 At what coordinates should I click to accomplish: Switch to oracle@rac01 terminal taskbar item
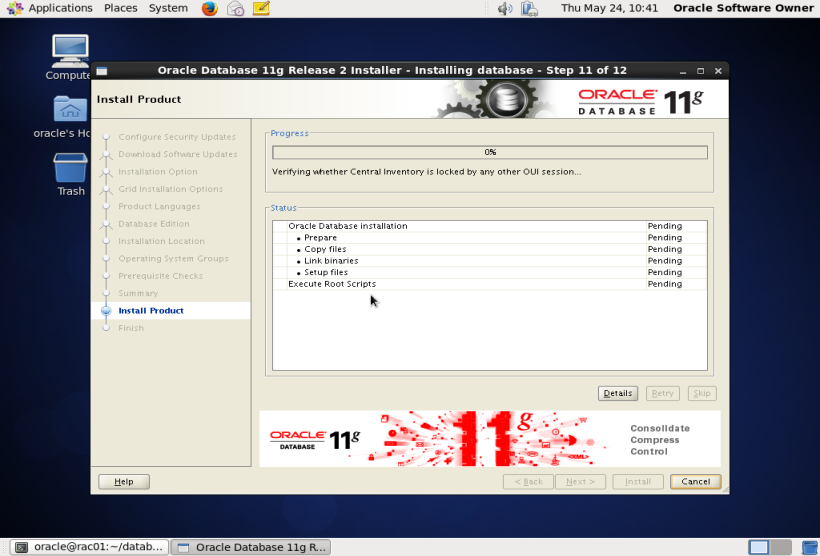(x=89, y=547)
